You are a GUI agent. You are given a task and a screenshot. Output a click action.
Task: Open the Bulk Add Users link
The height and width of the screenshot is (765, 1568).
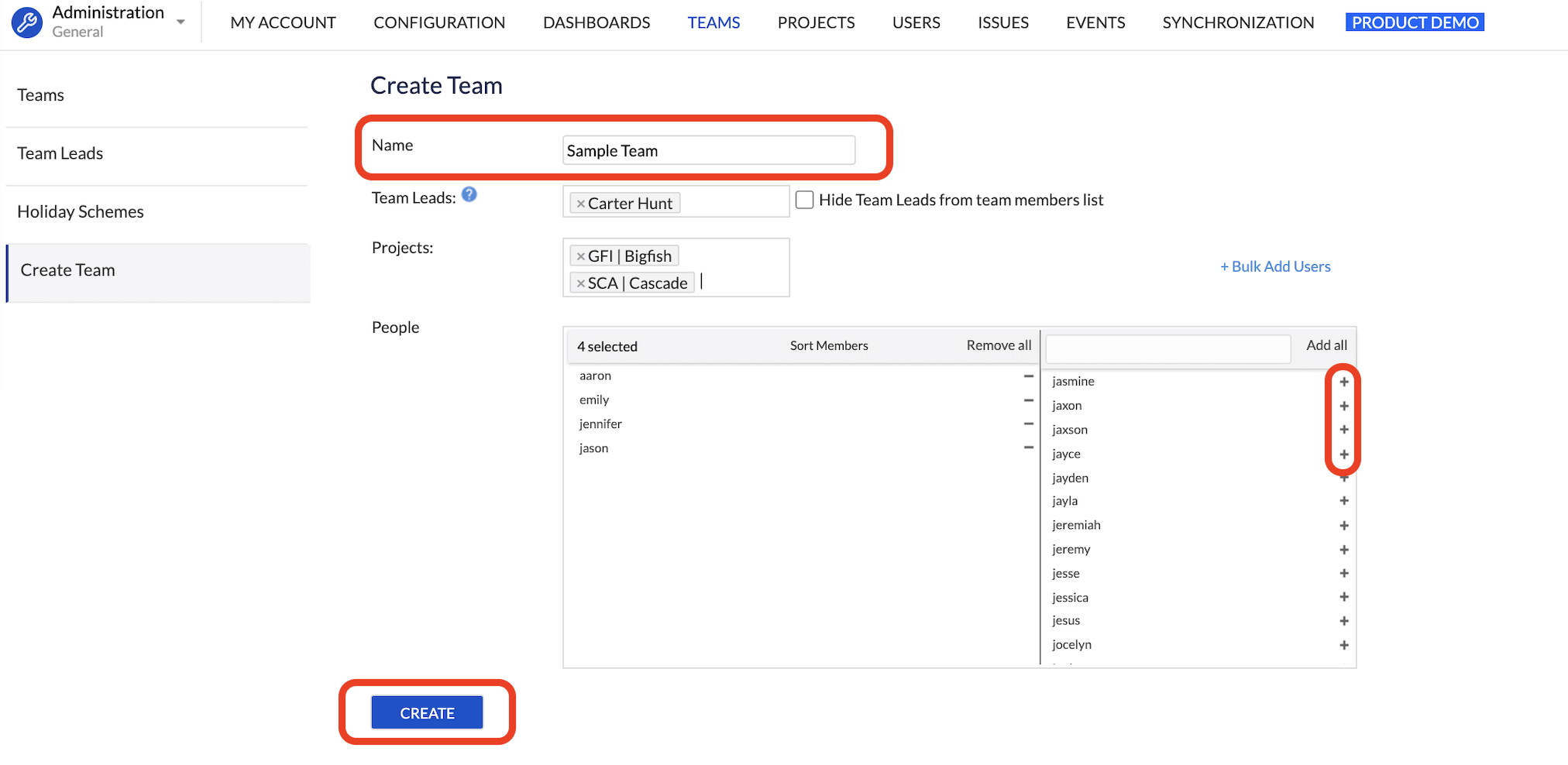coord(1275,266)
